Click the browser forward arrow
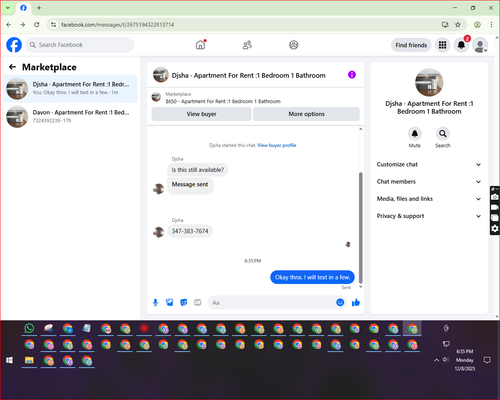Screen dimensions: 500x400 23,24
